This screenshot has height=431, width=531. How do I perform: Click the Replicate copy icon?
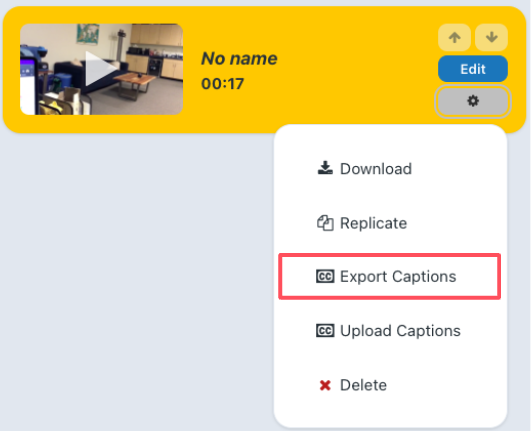coord(325,223)
